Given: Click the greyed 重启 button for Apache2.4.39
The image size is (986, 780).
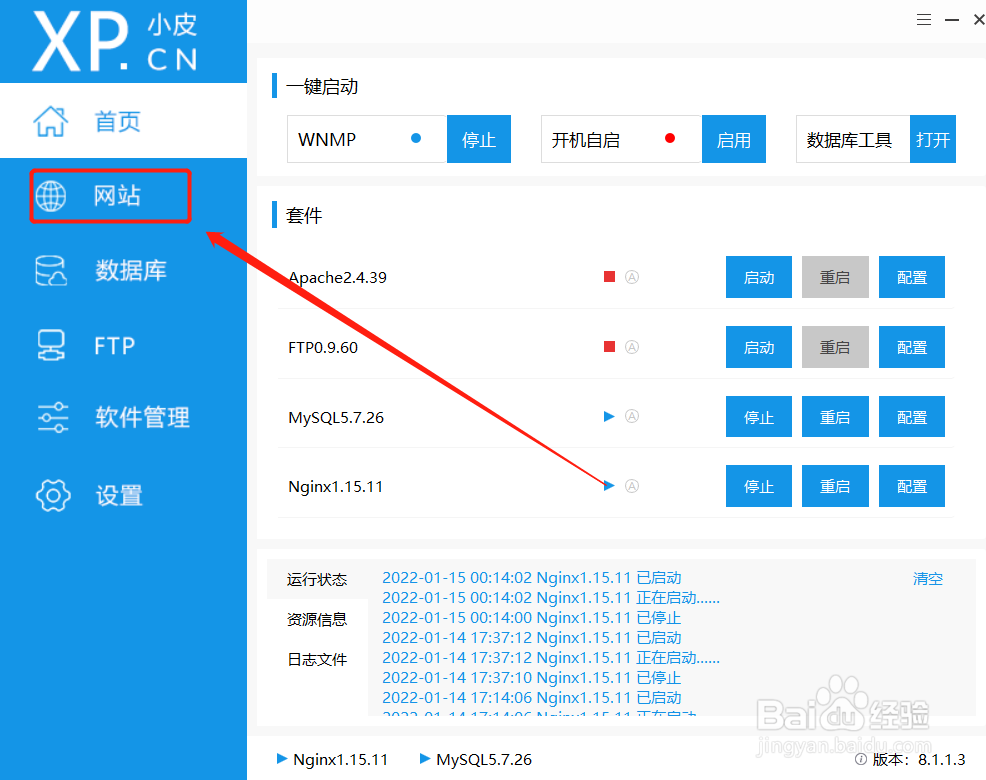Looking at the screenshot, I should (x=835, y=277).
